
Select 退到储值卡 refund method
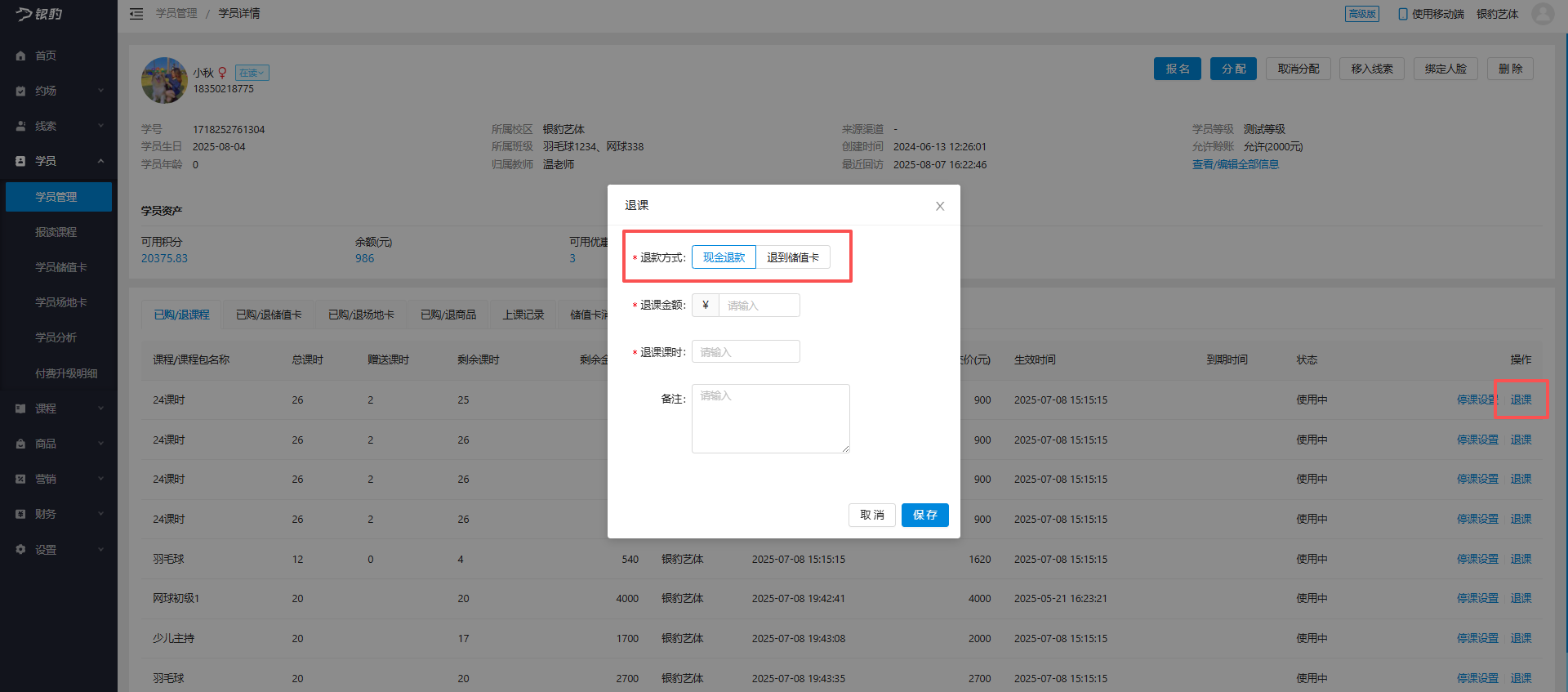pos(793,257)
